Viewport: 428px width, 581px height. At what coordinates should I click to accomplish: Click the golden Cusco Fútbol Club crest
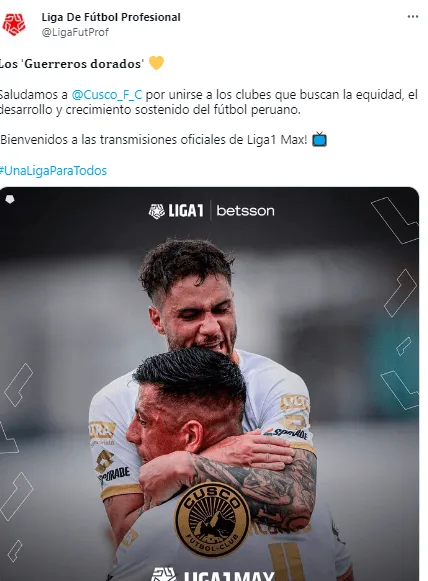tap(212, 519)
